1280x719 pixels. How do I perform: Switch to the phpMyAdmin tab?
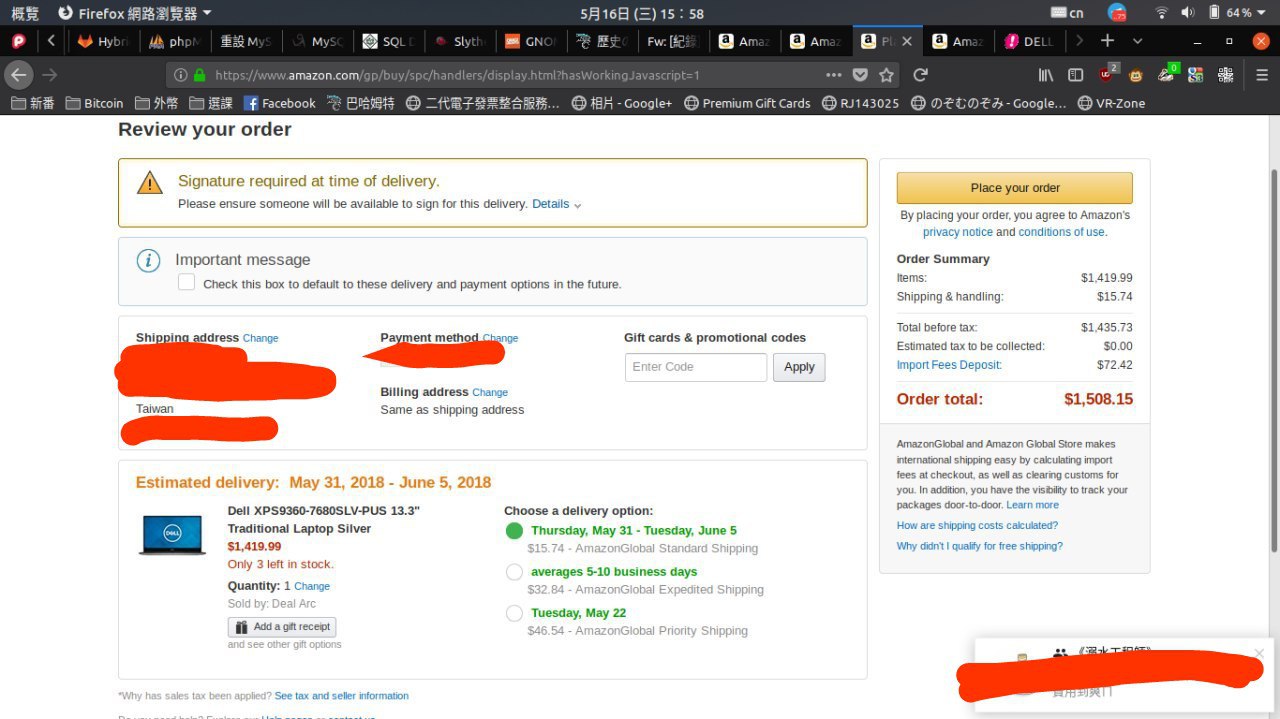coord(175,41)
